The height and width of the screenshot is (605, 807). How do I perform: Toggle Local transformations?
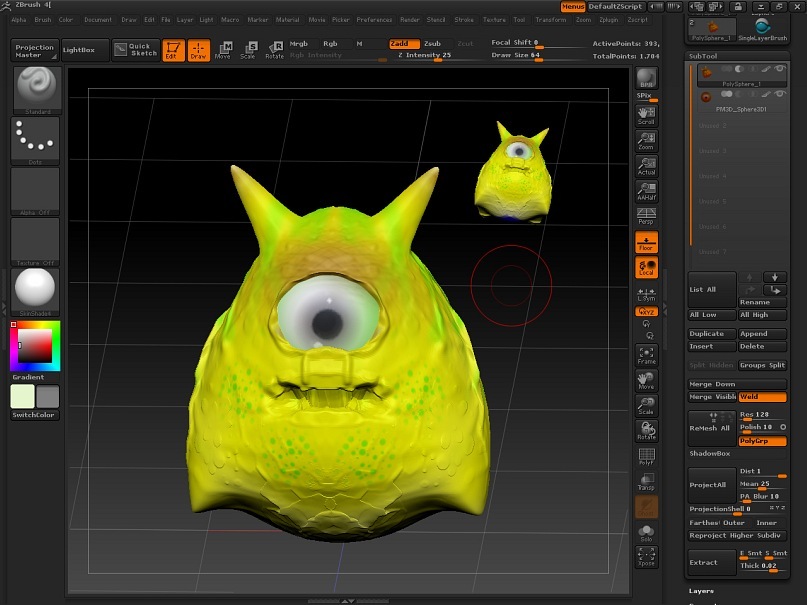coord(646,268)
